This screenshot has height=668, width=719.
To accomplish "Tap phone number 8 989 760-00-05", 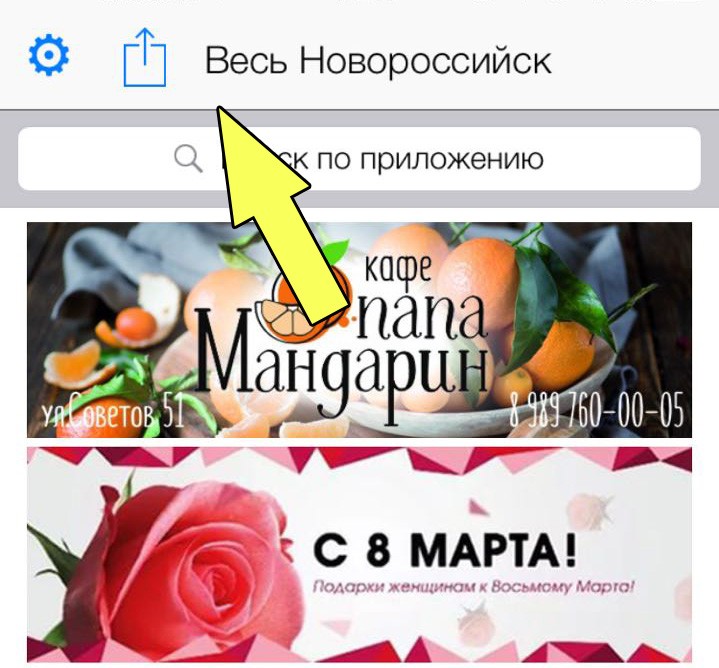I will coord(596,410).
